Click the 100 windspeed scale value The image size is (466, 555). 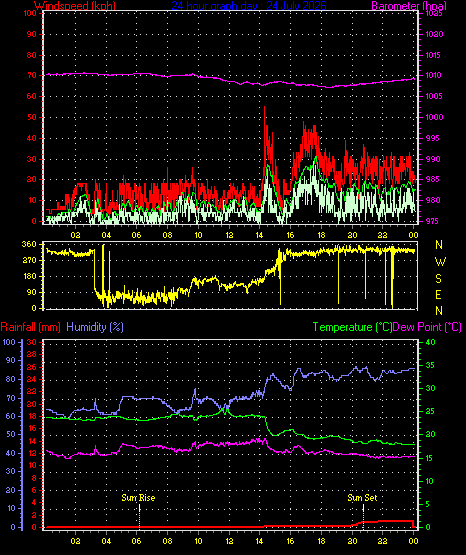click(30, 13)
